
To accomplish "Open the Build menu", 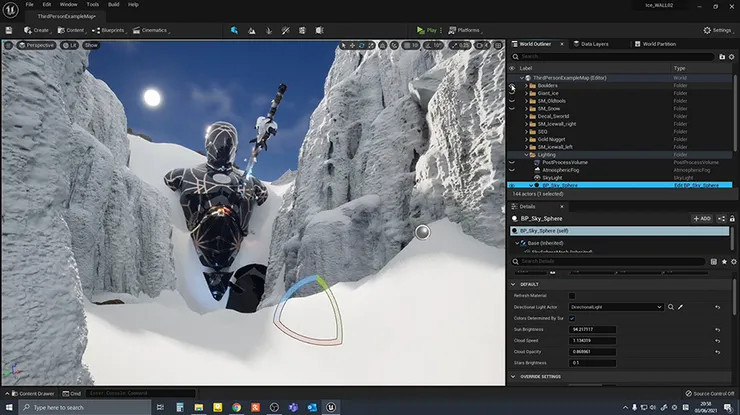I will [x=114, y=4].
